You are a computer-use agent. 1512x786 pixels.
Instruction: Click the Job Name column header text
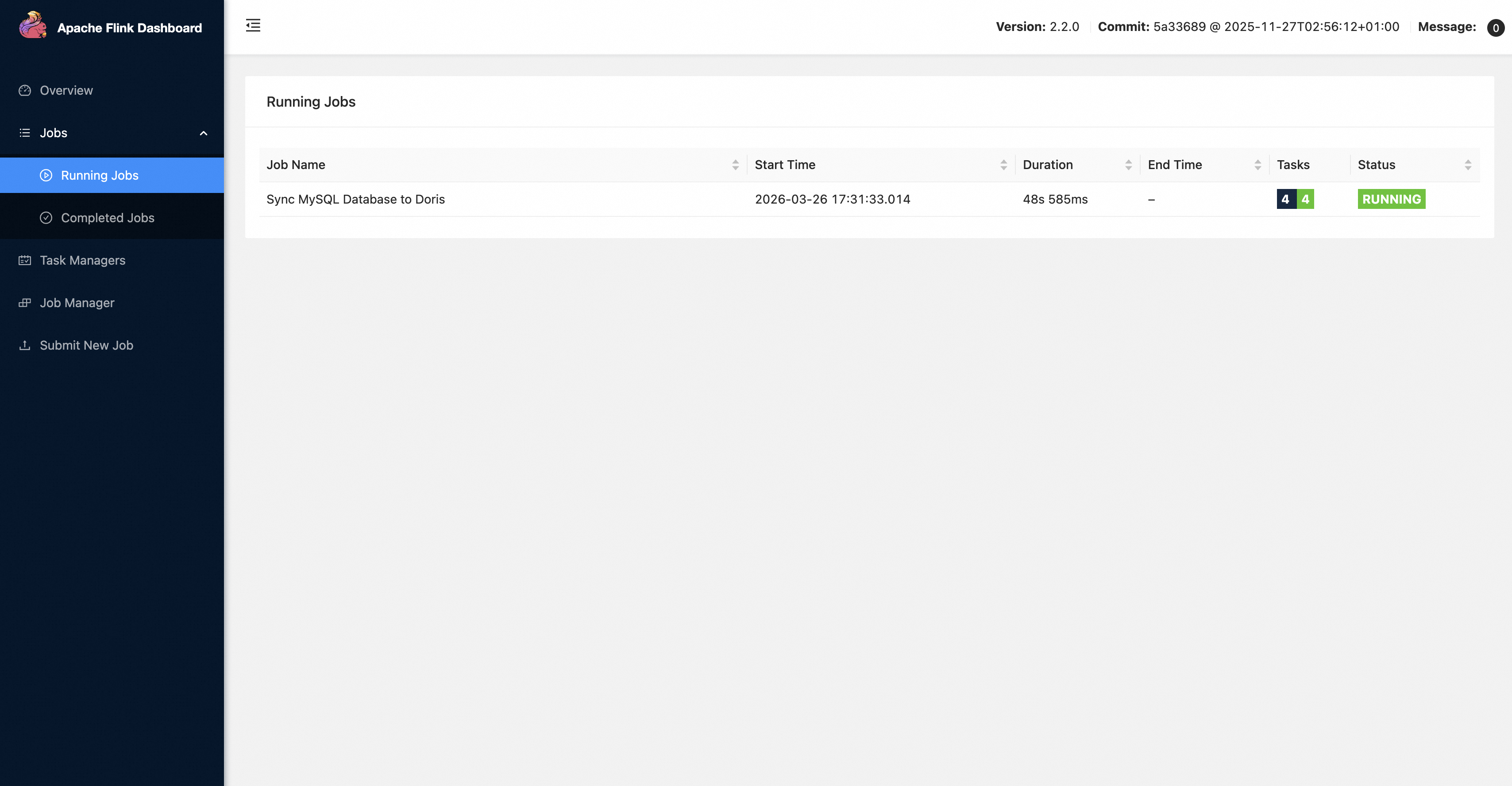pyautogui.click(x=295, y=165)
